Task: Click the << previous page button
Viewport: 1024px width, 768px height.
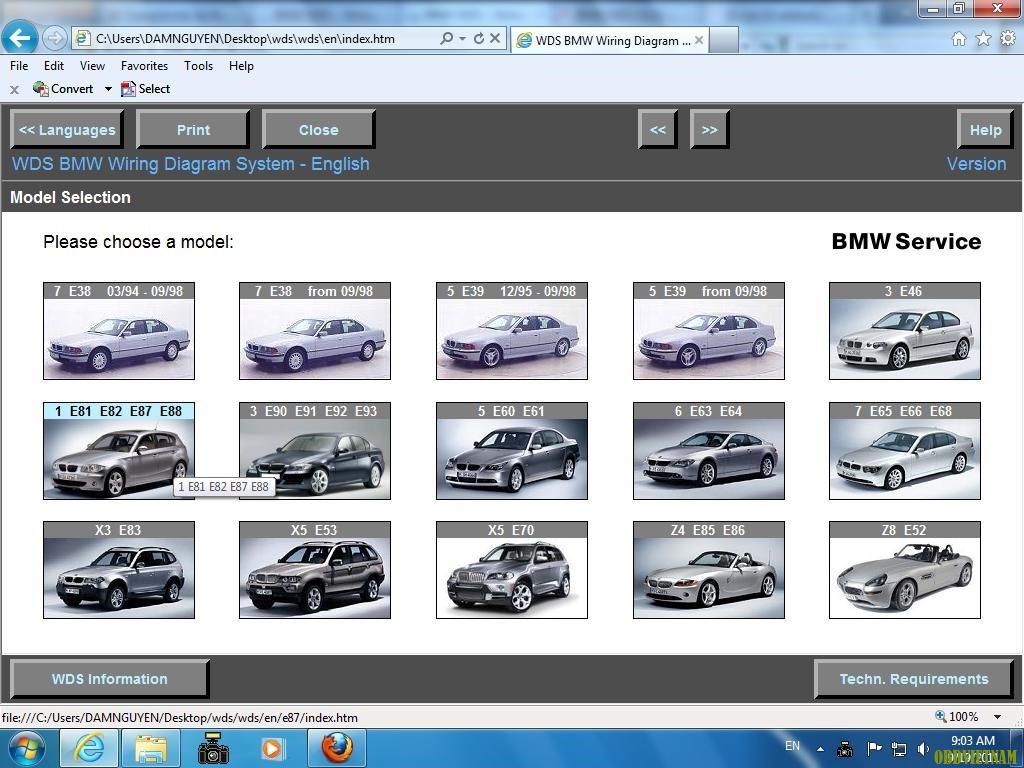Action: [x=658, y=129]
